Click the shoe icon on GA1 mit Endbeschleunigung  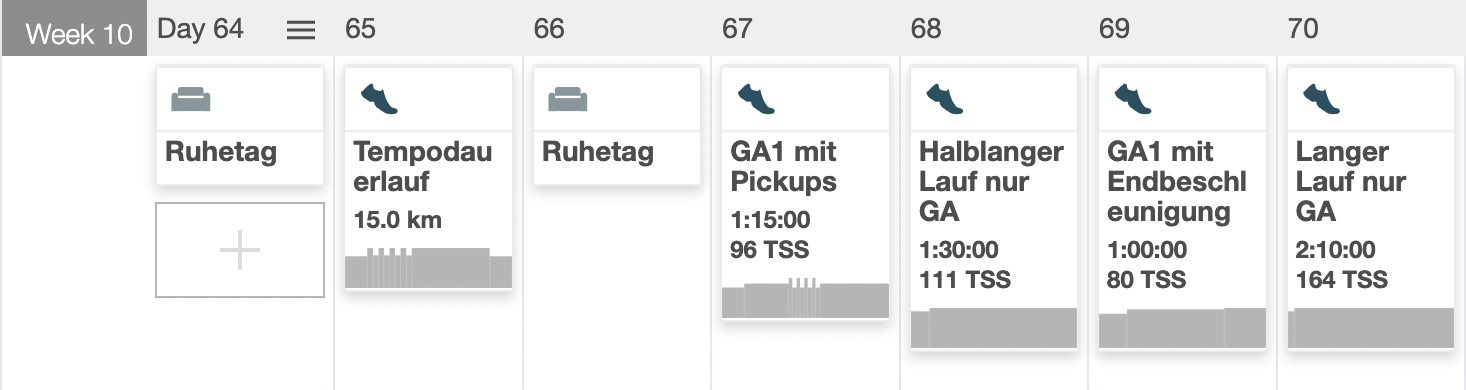tap(1133, 99)
